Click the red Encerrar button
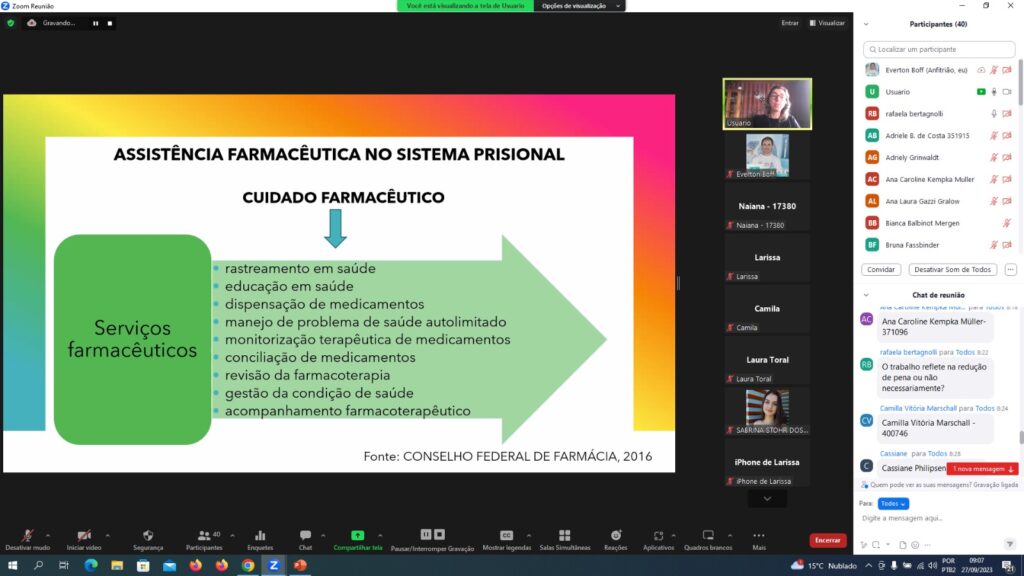Screen dimensions: 1024x576 tap(827, 540)
